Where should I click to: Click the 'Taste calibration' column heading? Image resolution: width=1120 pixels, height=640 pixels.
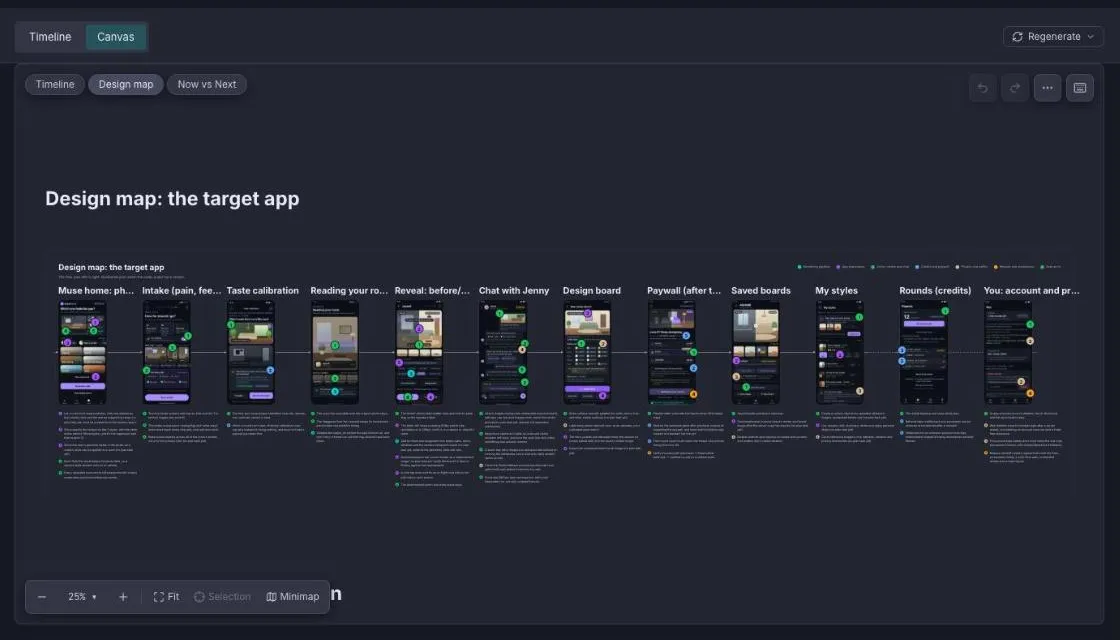pos(263,291)
